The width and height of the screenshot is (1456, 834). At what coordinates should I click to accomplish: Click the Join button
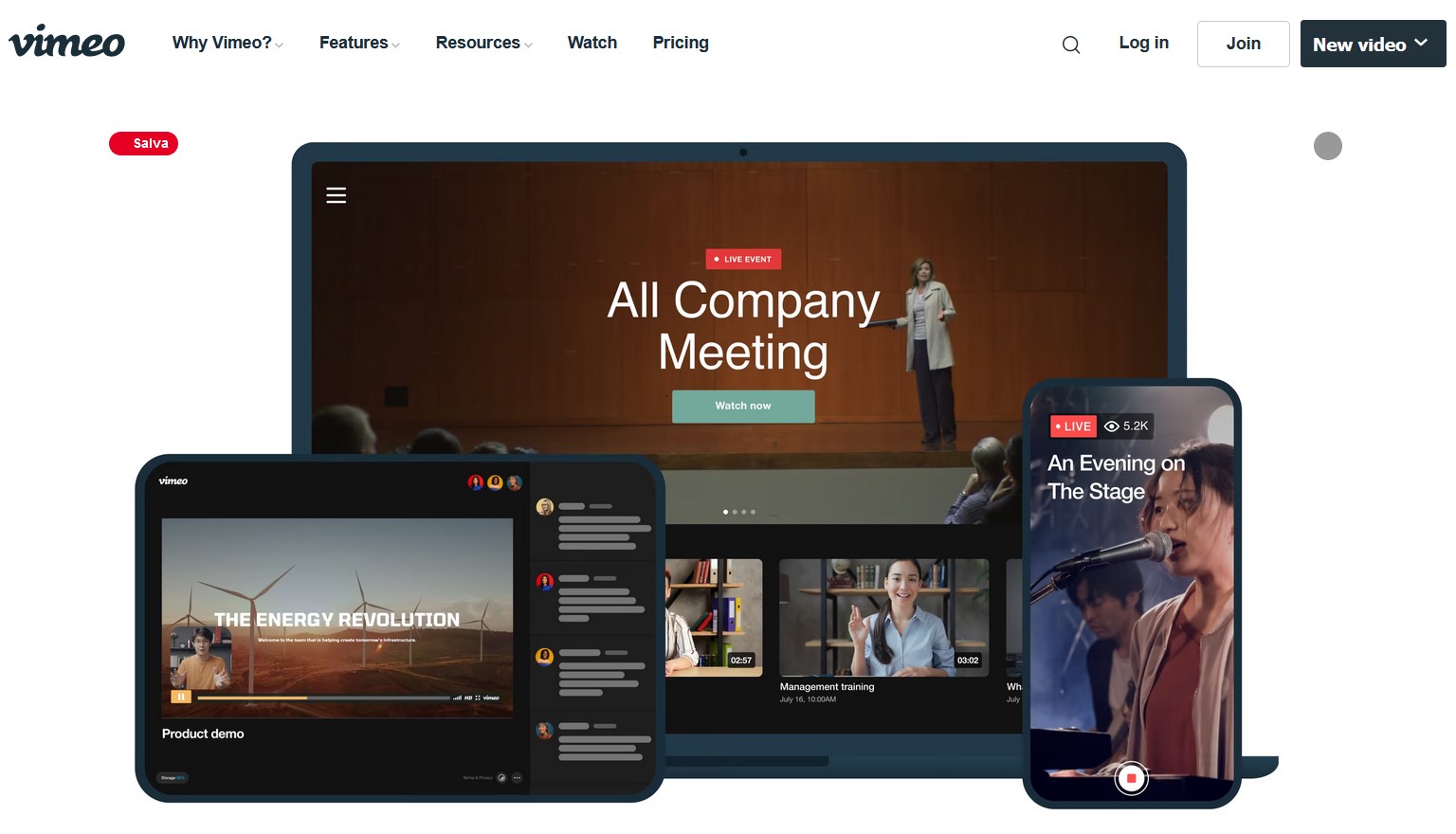(x=1243, y=44)
